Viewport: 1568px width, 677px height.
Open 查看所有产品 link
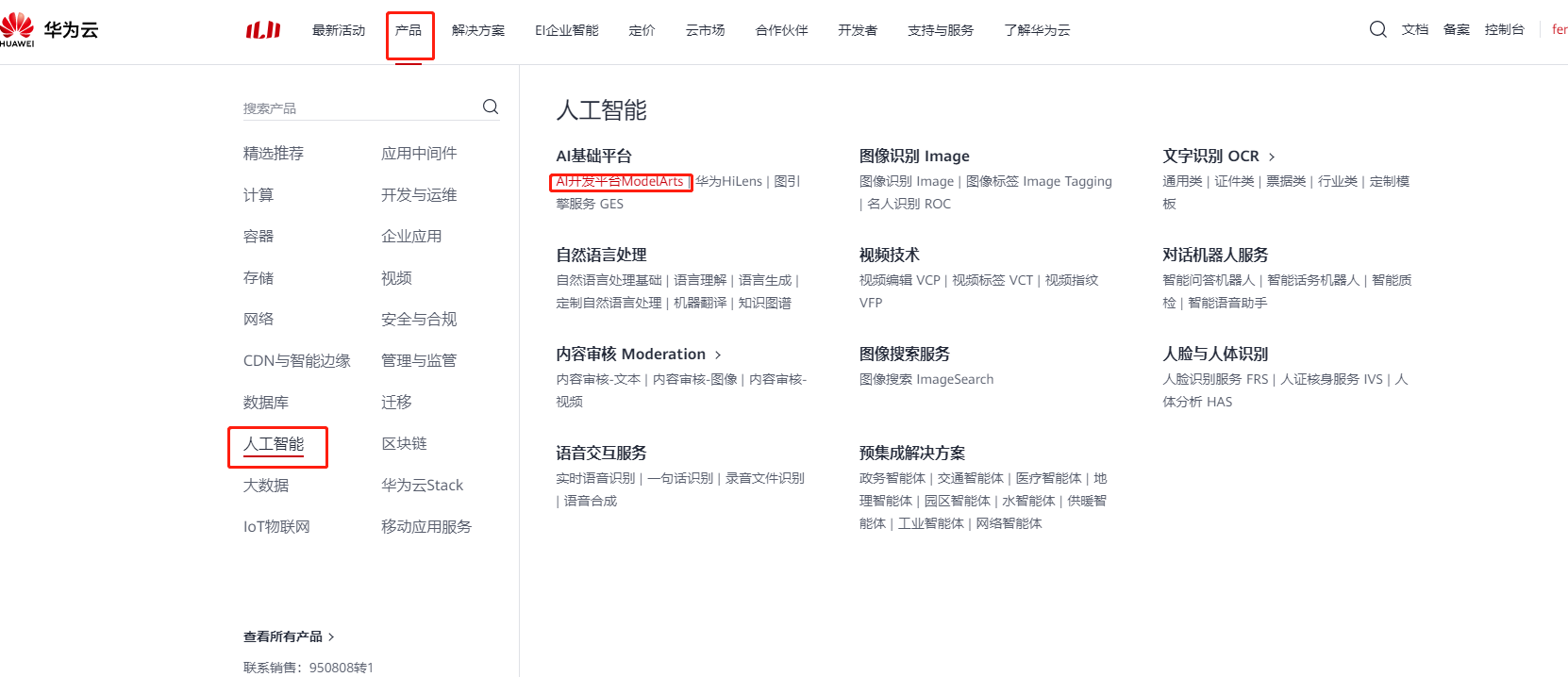(x=289, y=636)
